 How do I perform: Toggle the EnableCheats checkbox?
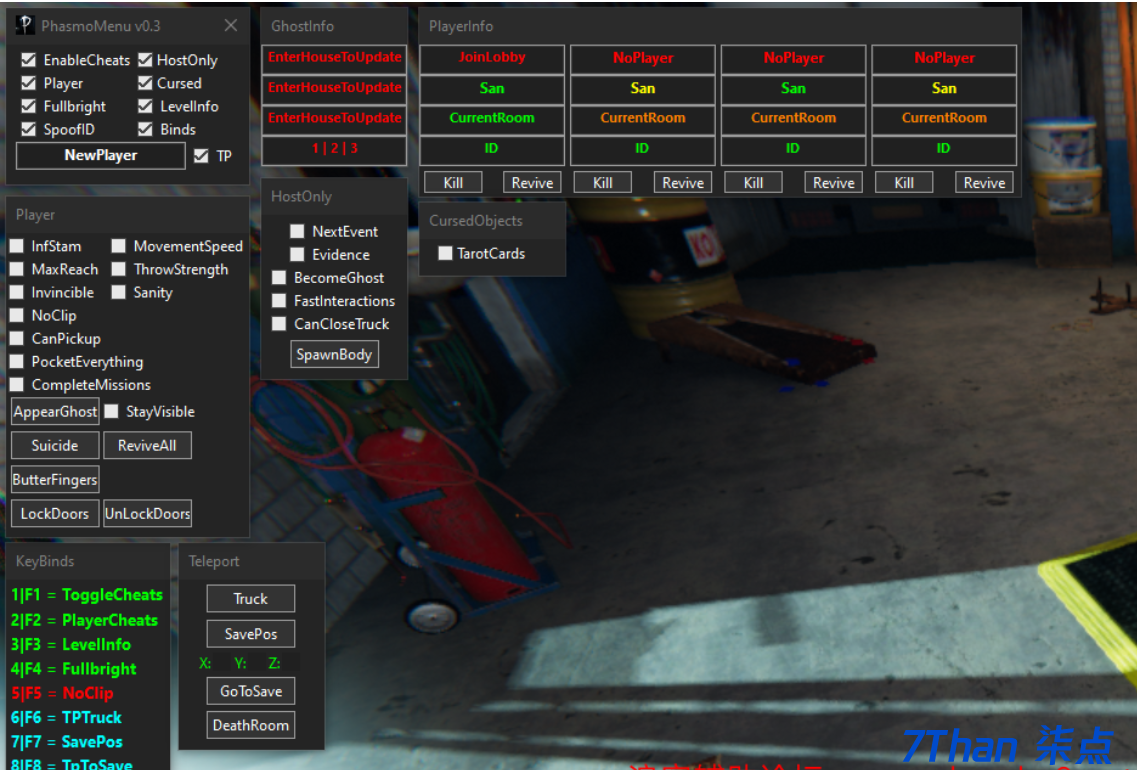(x=28, y=59)
